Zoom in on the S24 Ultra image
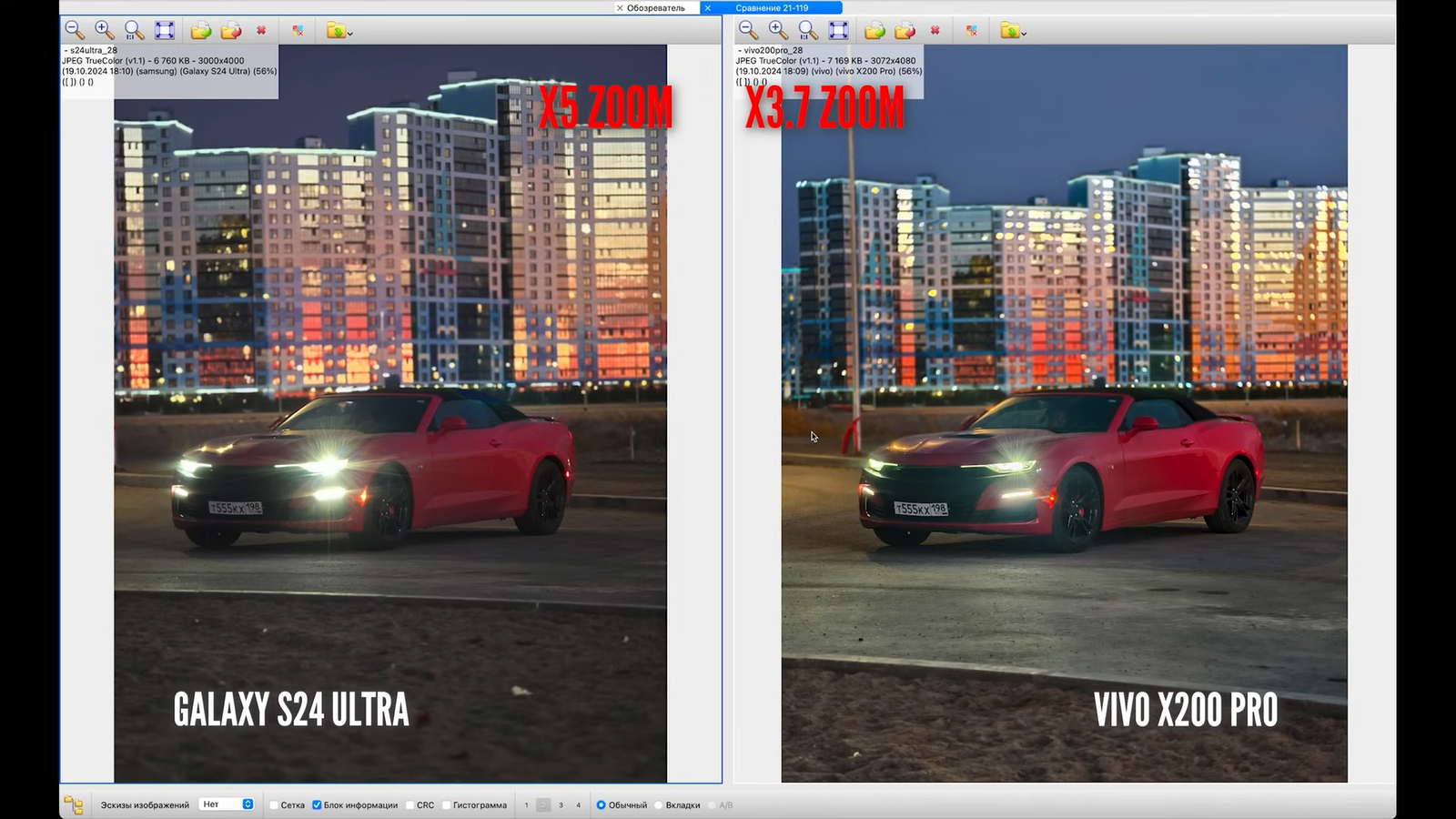The height and width of the screenshot is (819, 1456). tap(105, 30)
